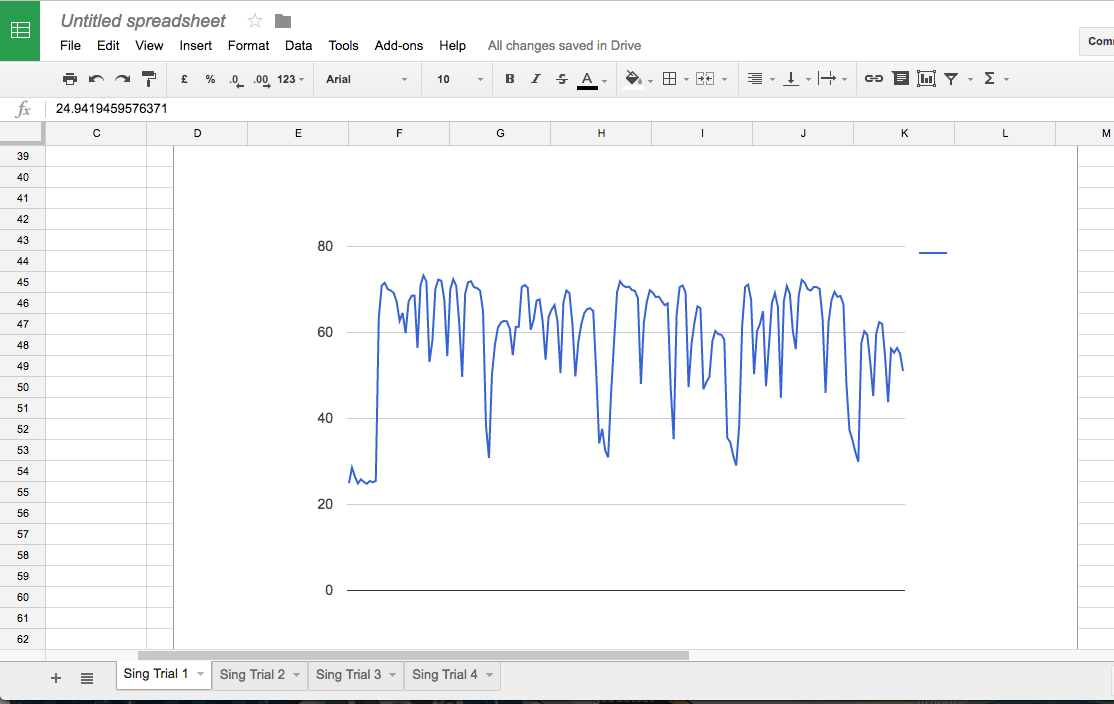Star the Untitled spreadsheet
1114x704 pixels.
(x=254, y=21)
